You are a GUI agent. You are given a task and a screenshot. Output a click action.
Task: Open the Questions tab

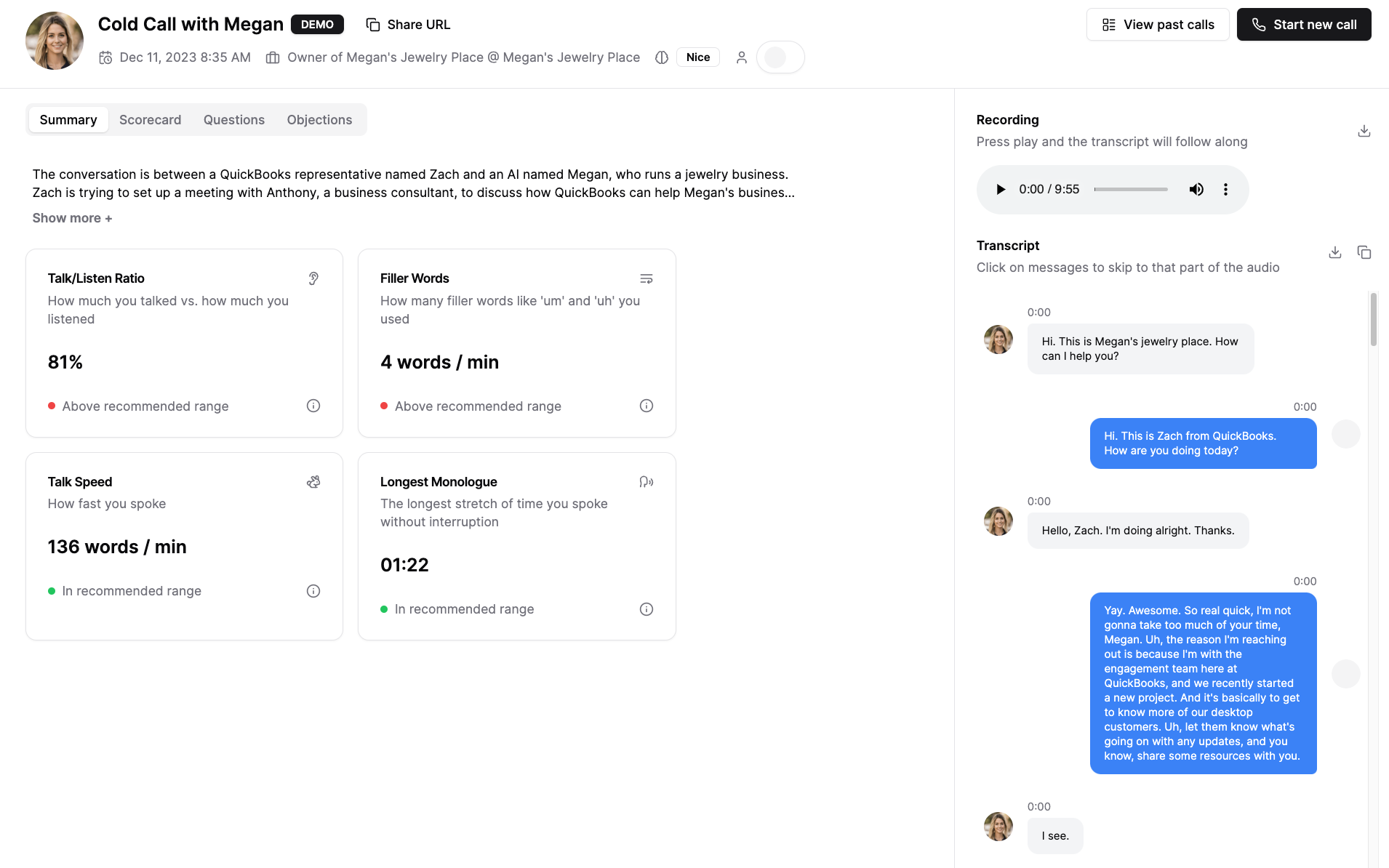(x=233, y=120)
